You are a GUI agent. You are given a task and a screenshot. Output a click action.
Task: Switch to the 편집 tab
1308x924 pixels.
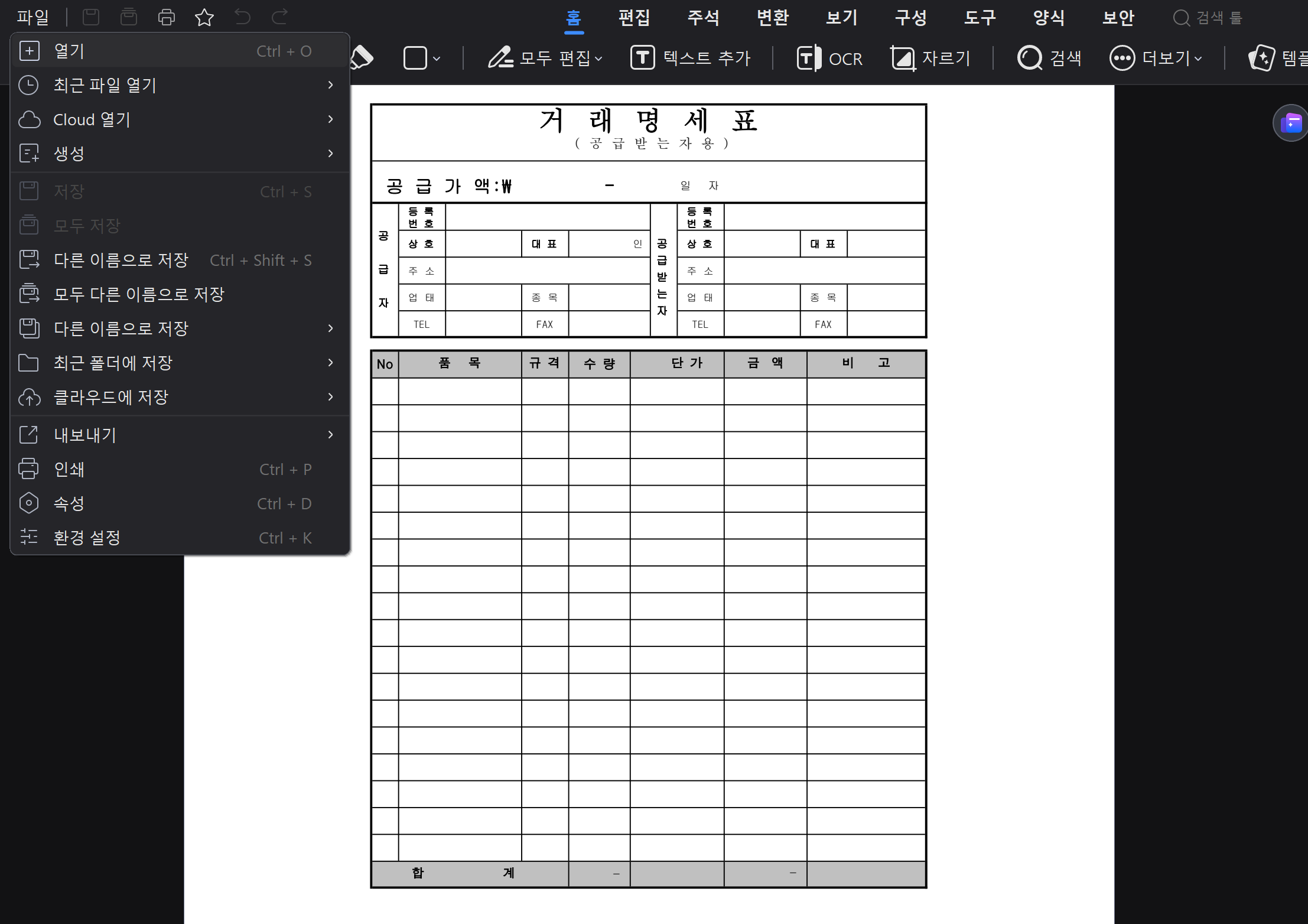(x=635, y=18)
